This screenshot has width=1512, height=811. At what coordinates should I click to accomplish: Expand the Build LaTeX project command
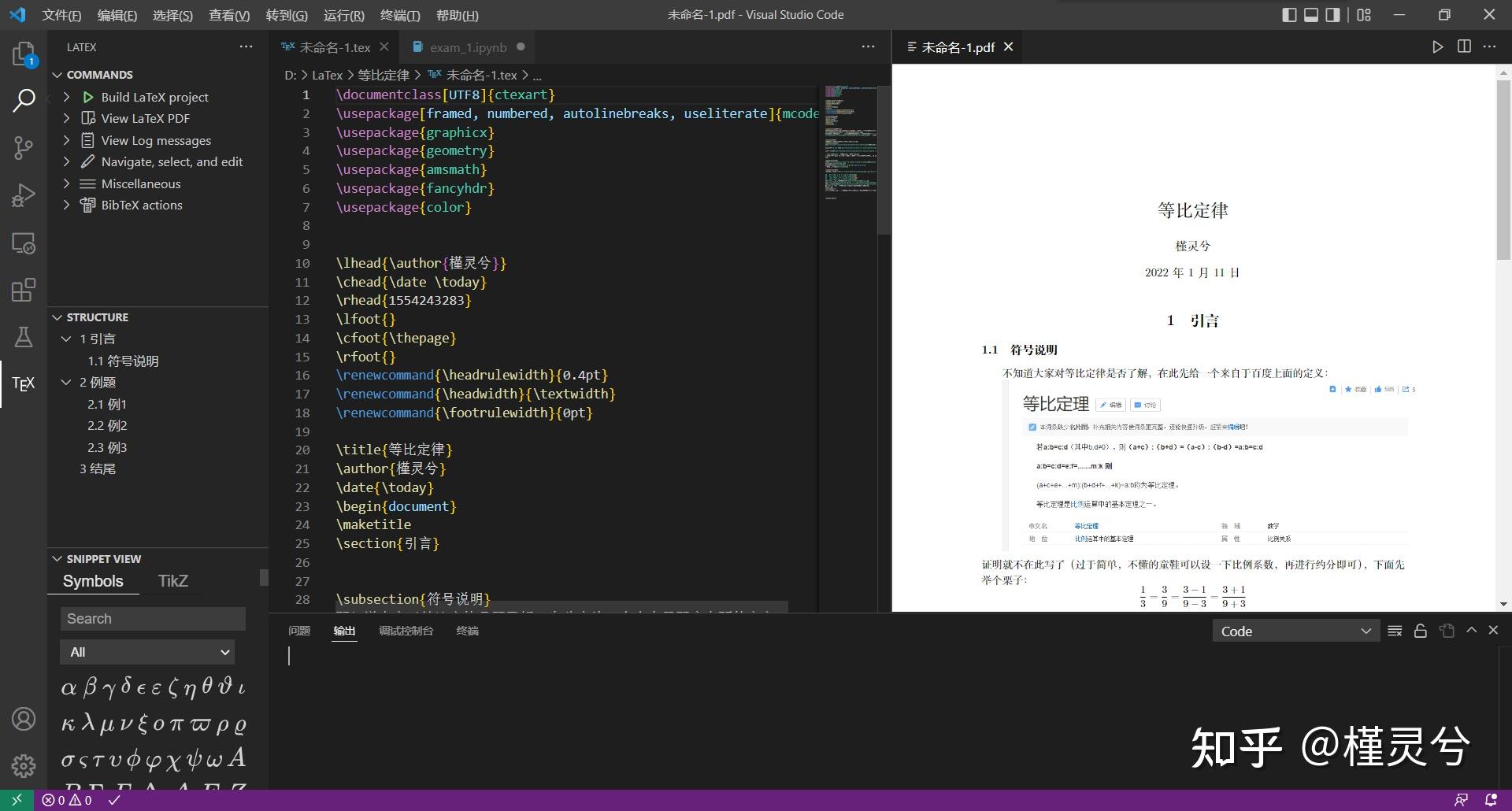[67, 97]
